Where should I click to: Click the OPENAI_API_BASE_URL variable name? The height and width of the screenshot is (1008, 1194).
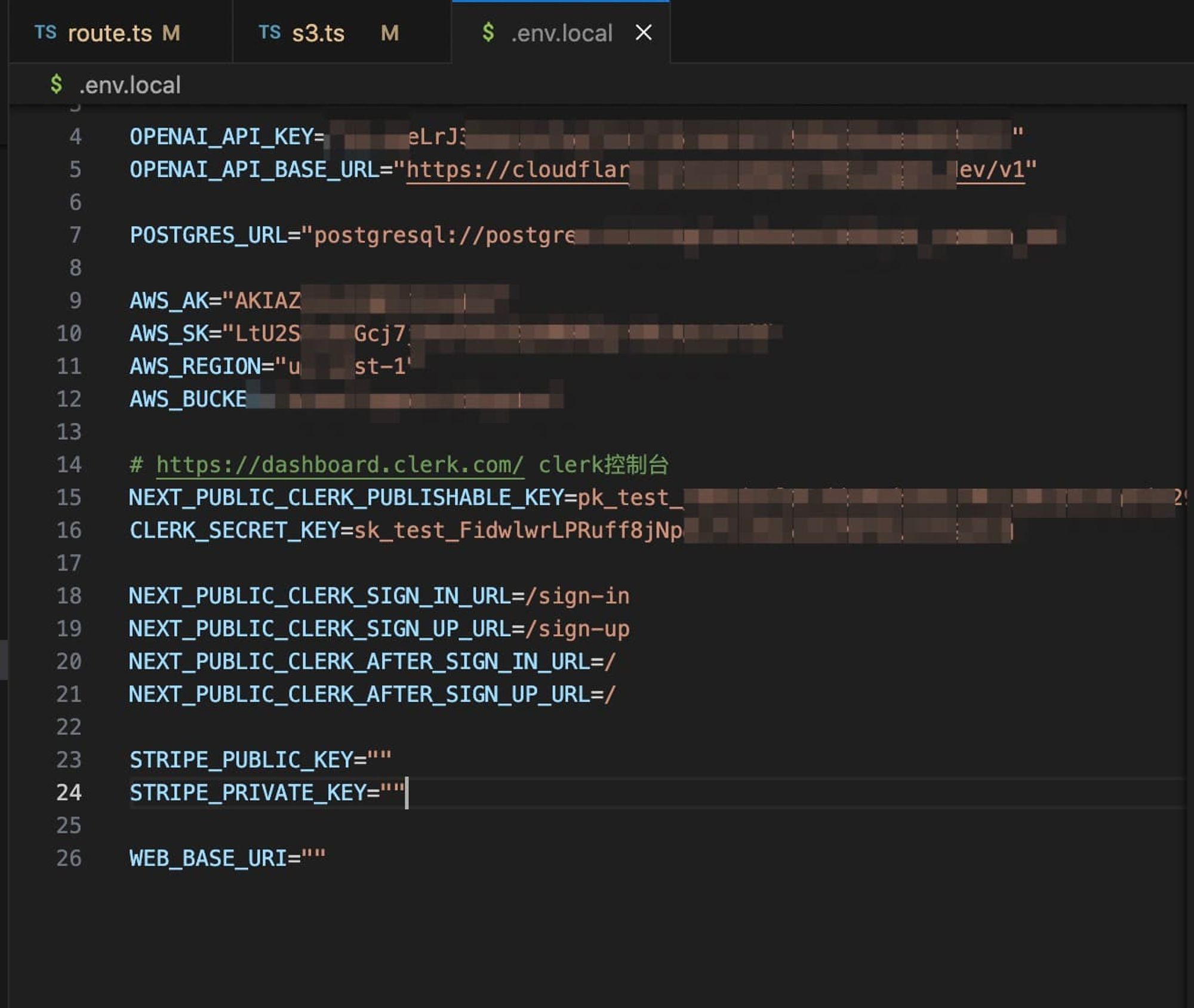coord(254,169)
